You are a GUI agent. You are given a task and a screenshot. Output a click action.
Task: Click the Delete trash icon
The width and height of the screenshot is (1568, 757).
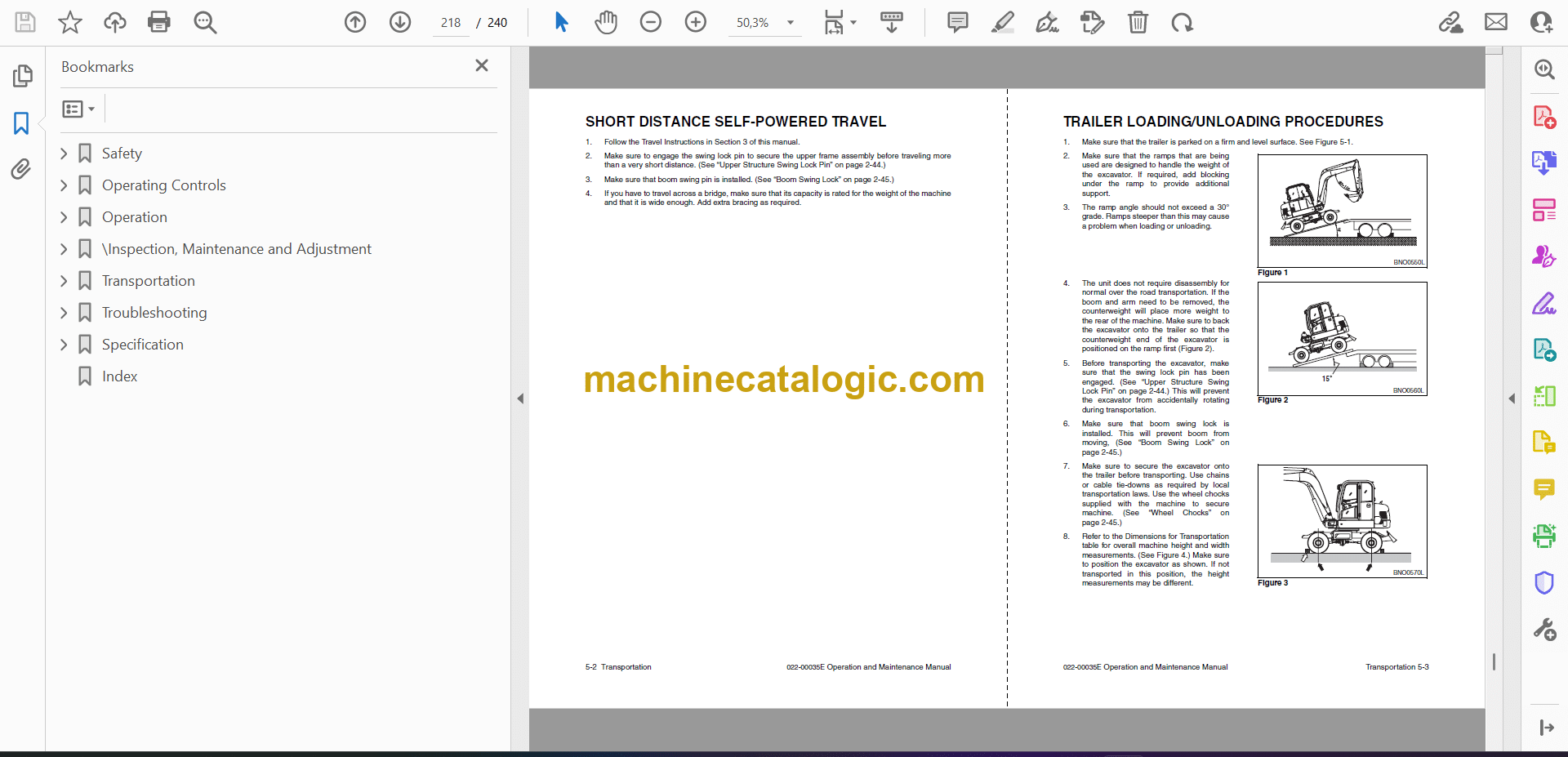coord(1137,22)
